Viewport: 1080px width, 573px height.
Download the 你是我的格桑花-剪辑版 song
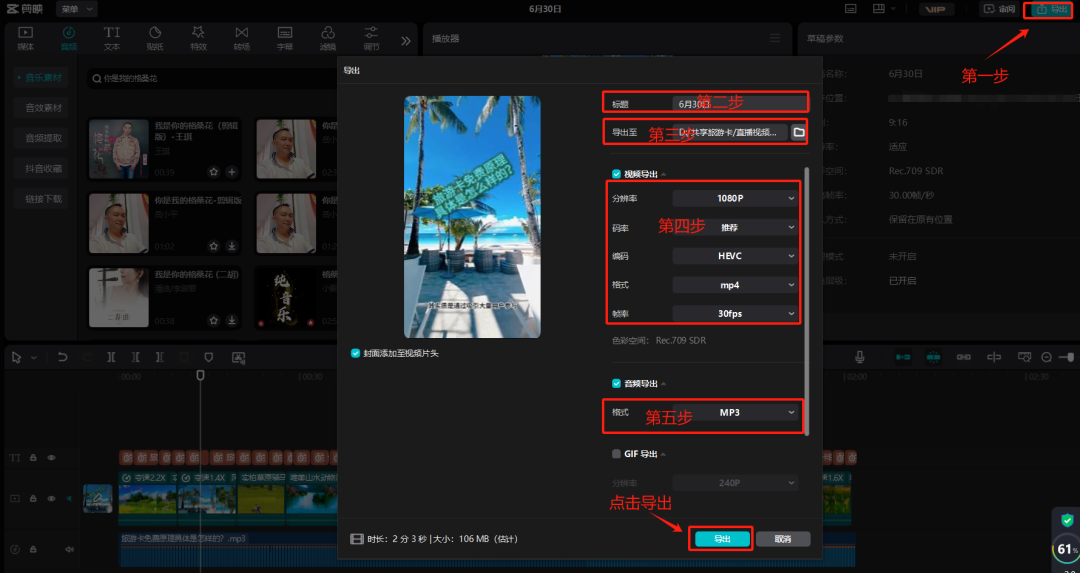232,246
